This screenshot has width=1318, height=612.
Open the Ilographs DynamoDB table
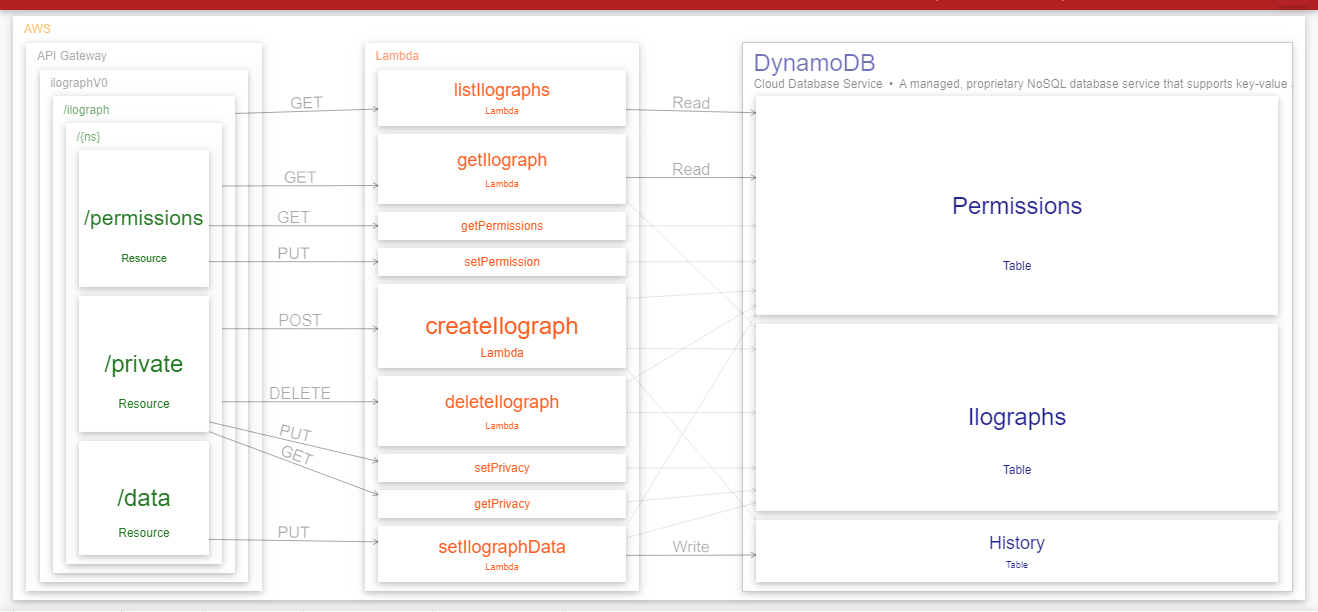coord(1016,417)
